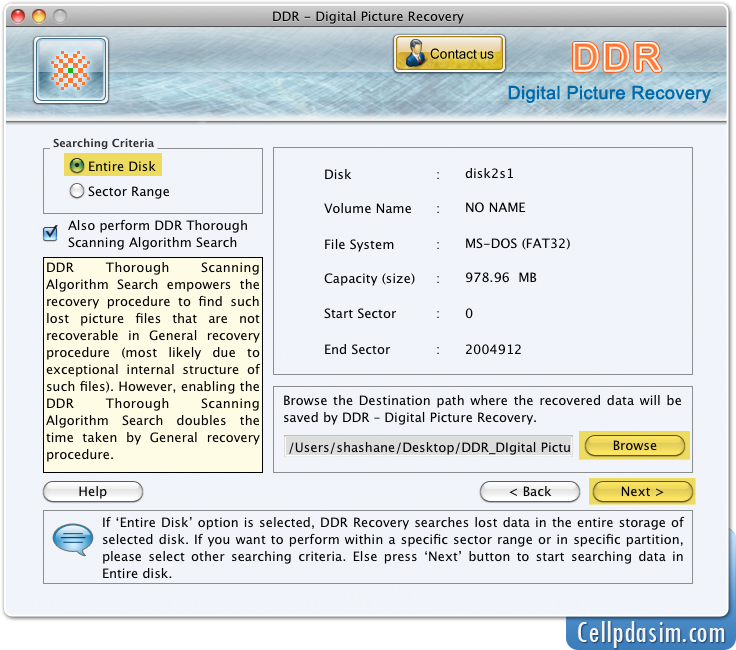Click the Start Sector value 0

469,314
